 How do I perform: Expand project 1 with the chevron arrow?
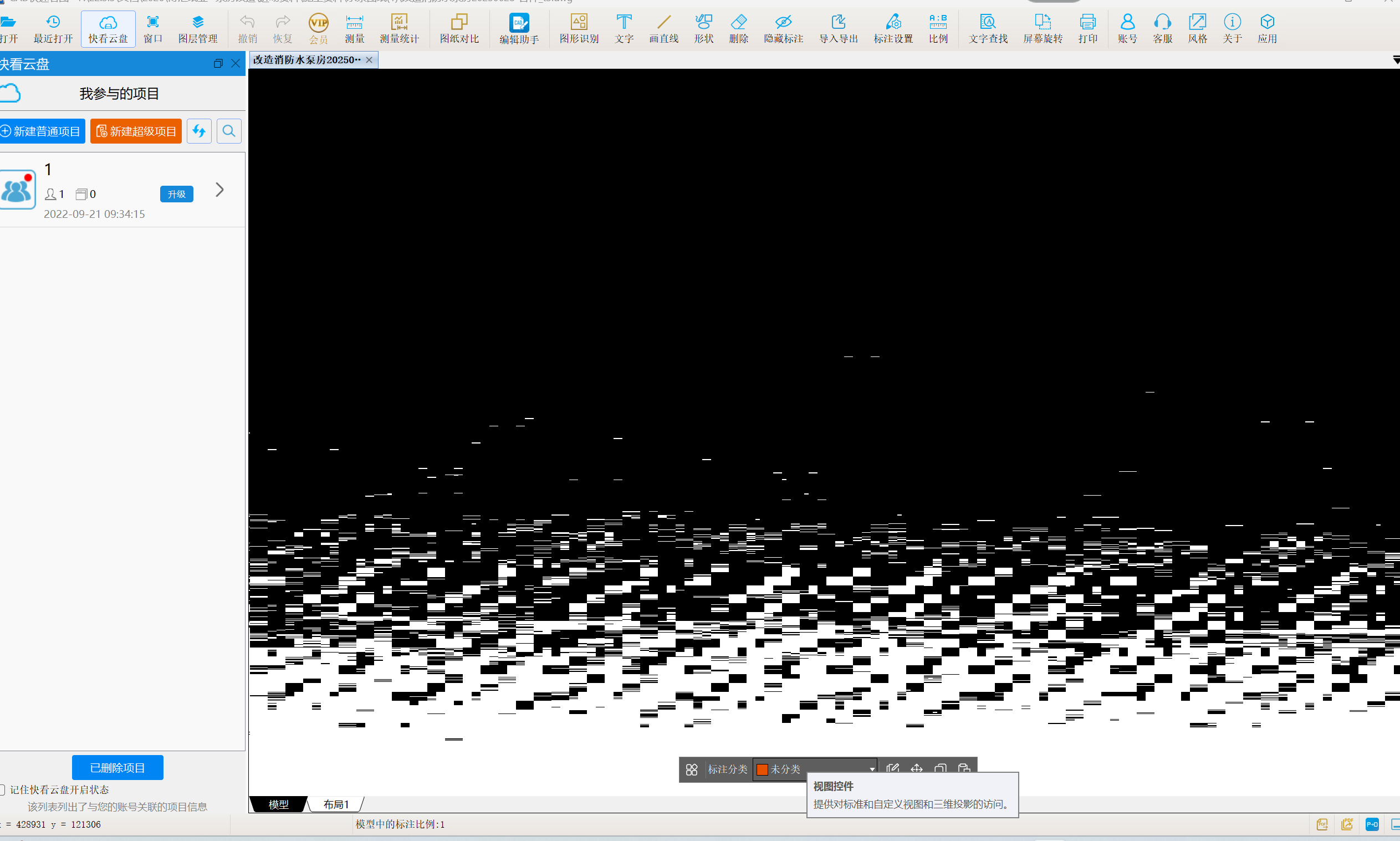pyautogui.click(x=220, y=190)
